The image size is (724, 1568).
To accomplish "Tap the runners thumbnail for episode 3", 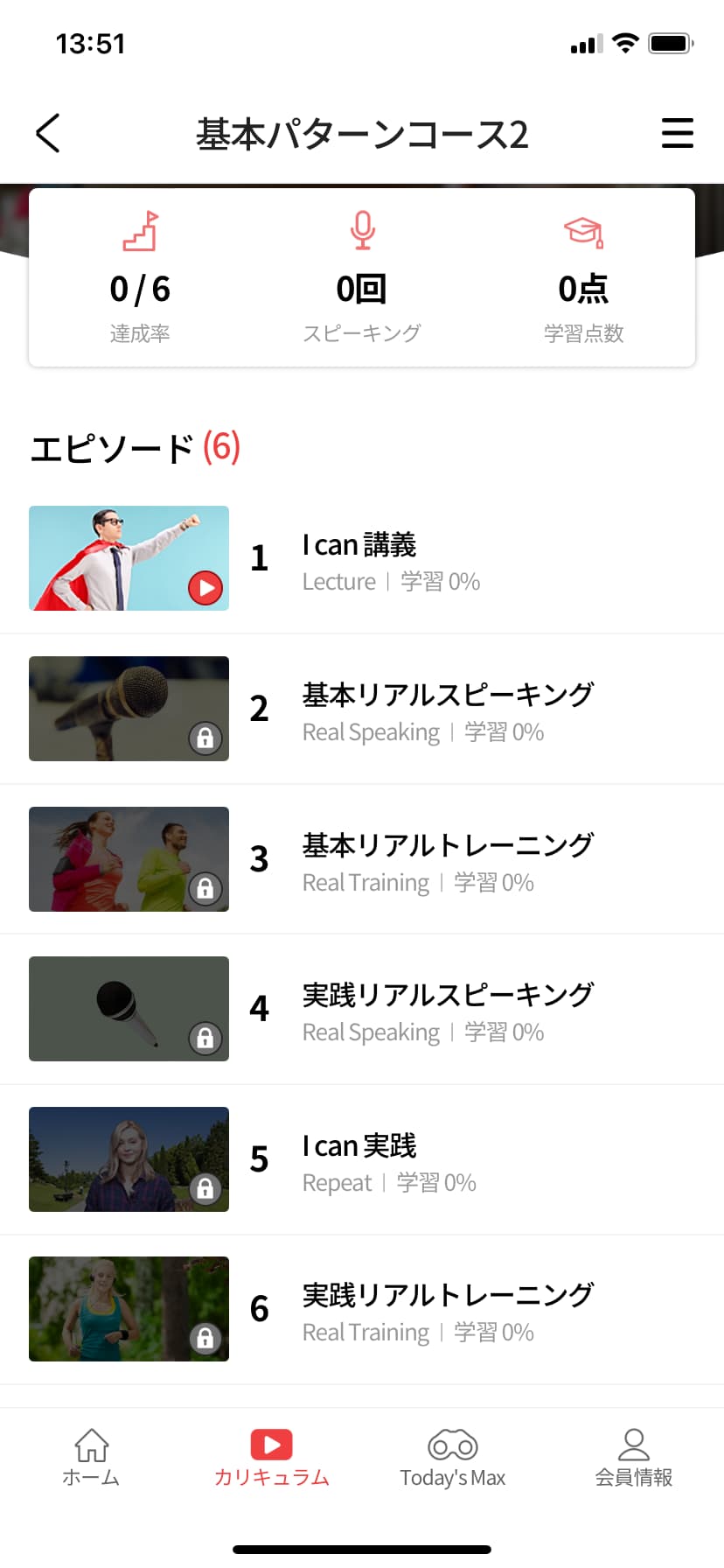I will (x=129, y=859).
